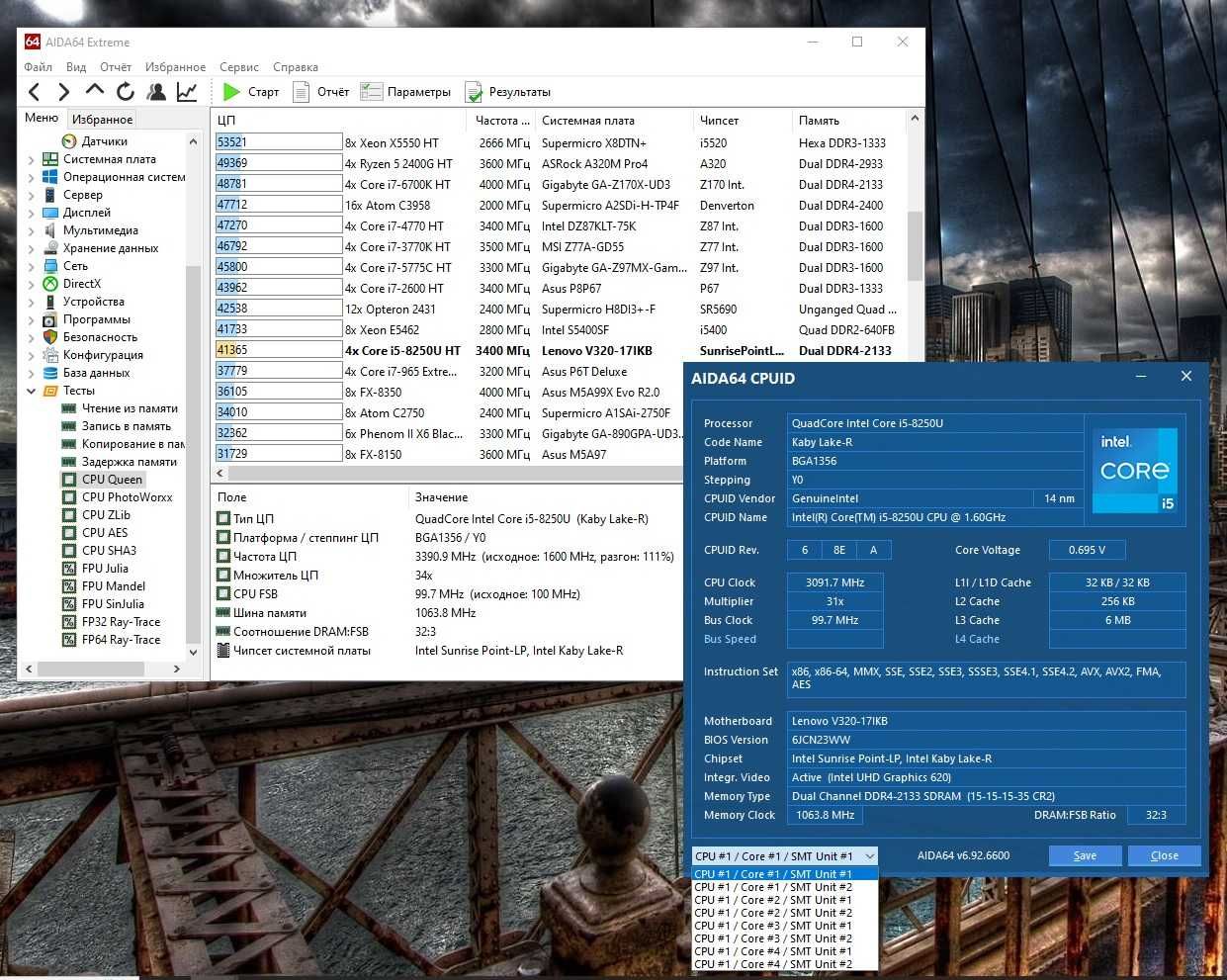1227x980 pixels.
Task: Open the CPU core selector dropdown in CPUID
Action: coord(785,856)
